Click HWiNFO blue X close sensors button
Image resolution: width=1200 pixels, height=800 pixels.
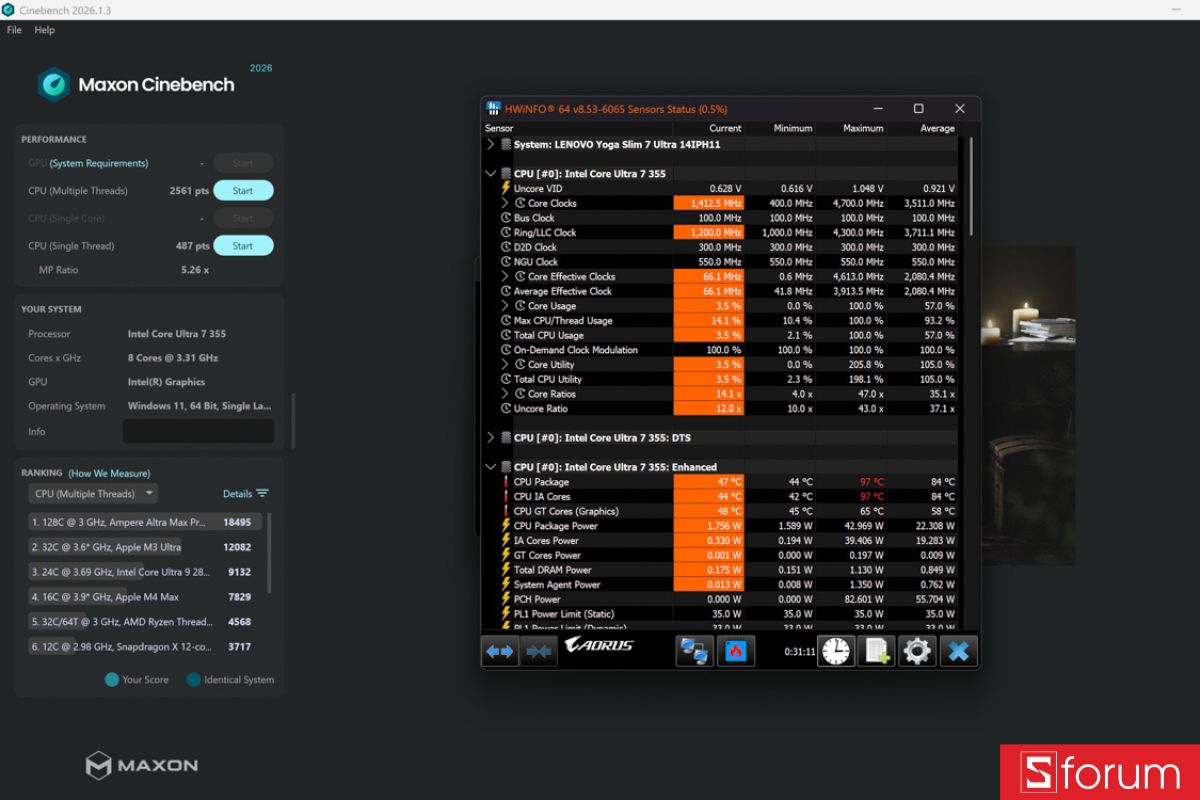click(958, 651)
